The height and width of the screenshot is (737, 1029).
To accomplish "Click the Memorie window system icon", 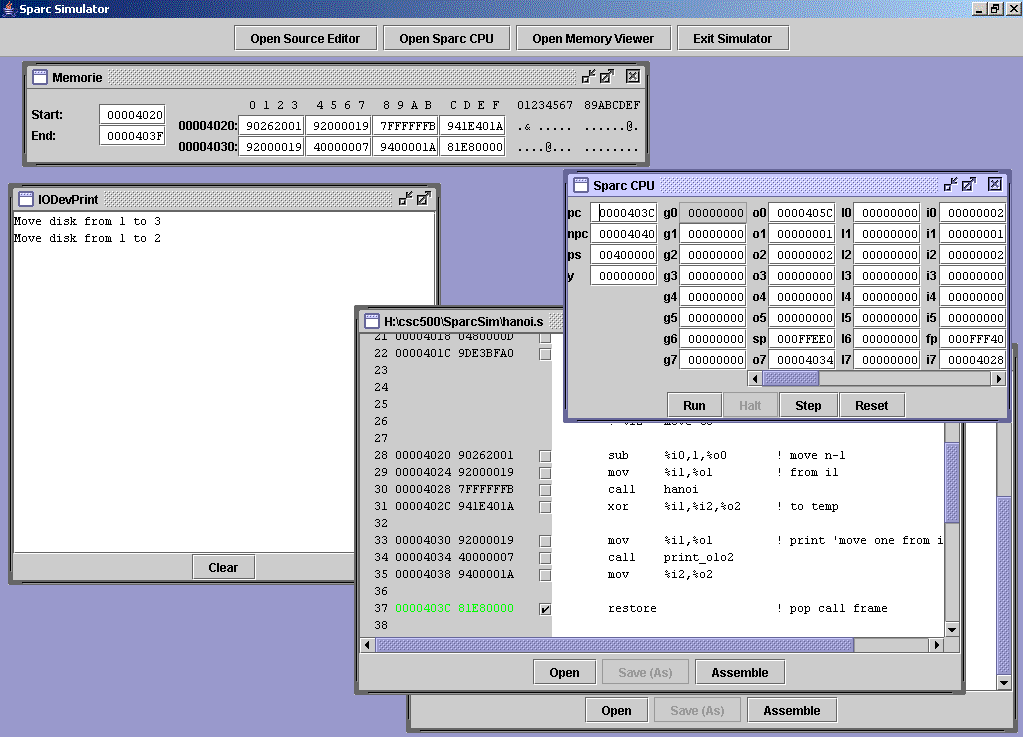I will 40,77.
